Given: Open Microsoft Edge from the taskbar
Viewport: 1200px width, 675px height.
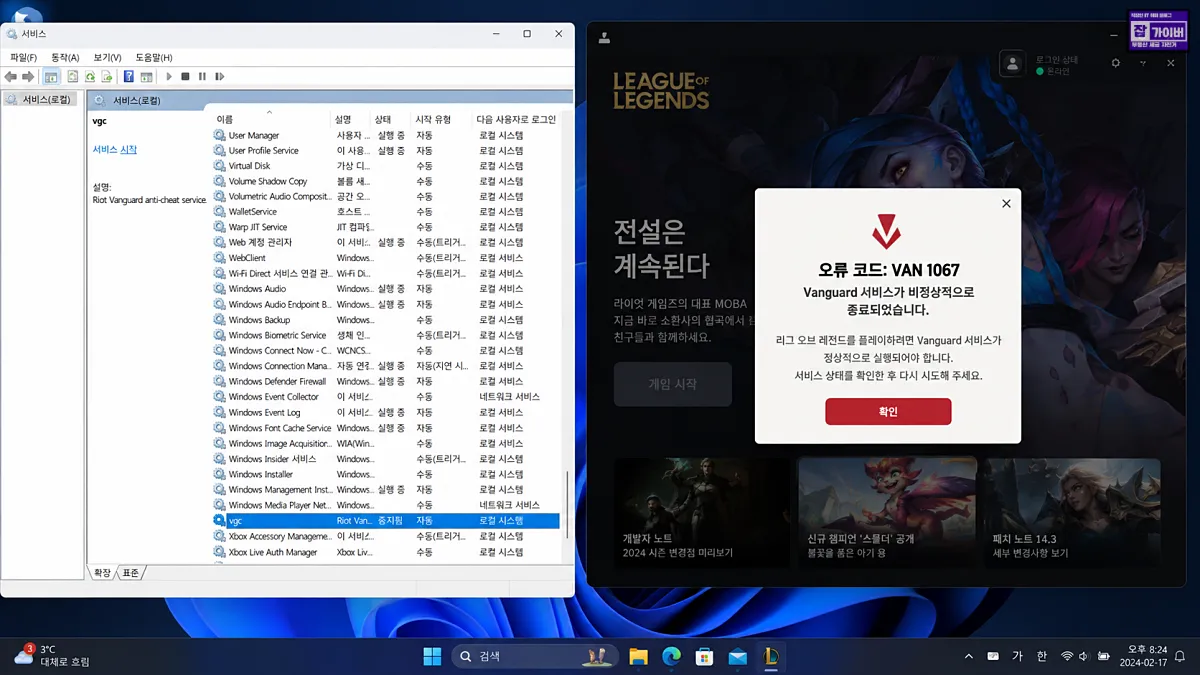Looking at the screenshot, I should [671, 656].
